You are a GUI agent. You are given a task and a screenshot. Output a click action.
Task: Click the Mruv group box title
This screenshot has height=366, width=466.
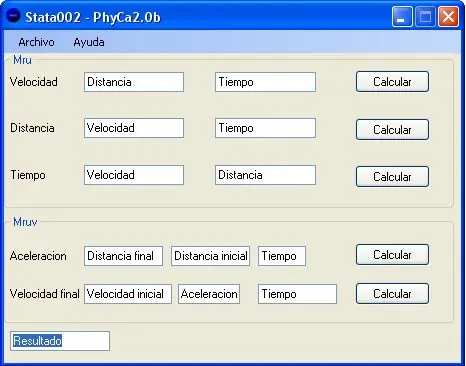[25, 222]
